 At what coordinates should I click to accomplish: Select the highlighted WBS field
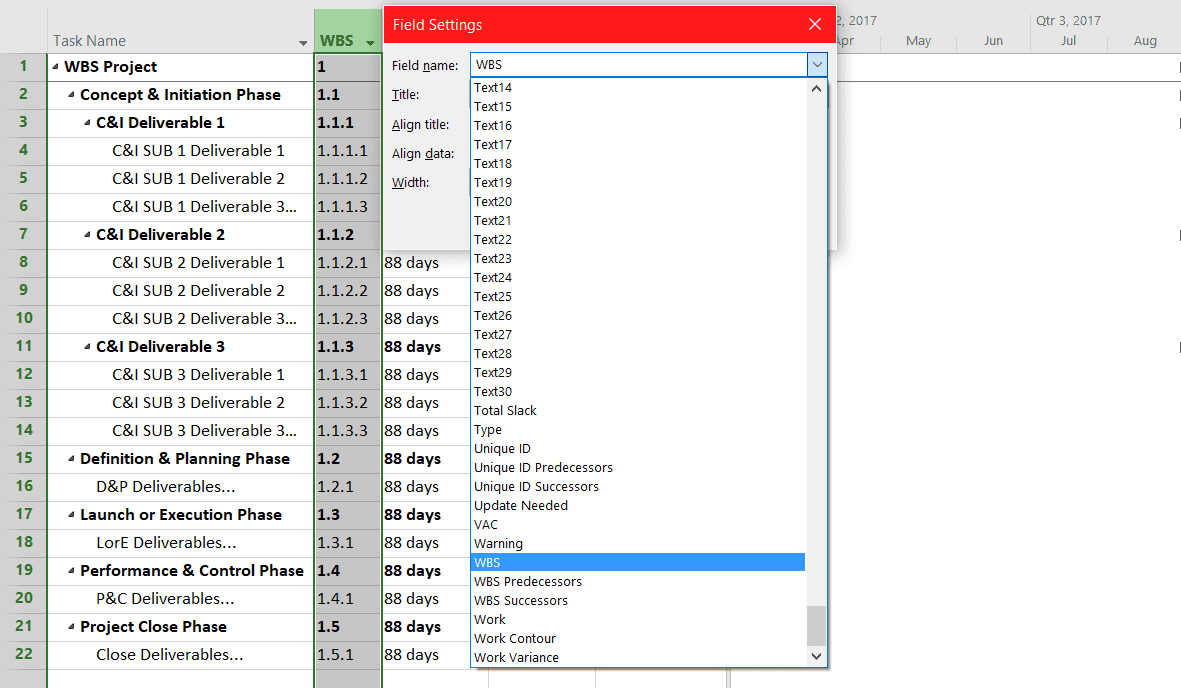[639, 562]
